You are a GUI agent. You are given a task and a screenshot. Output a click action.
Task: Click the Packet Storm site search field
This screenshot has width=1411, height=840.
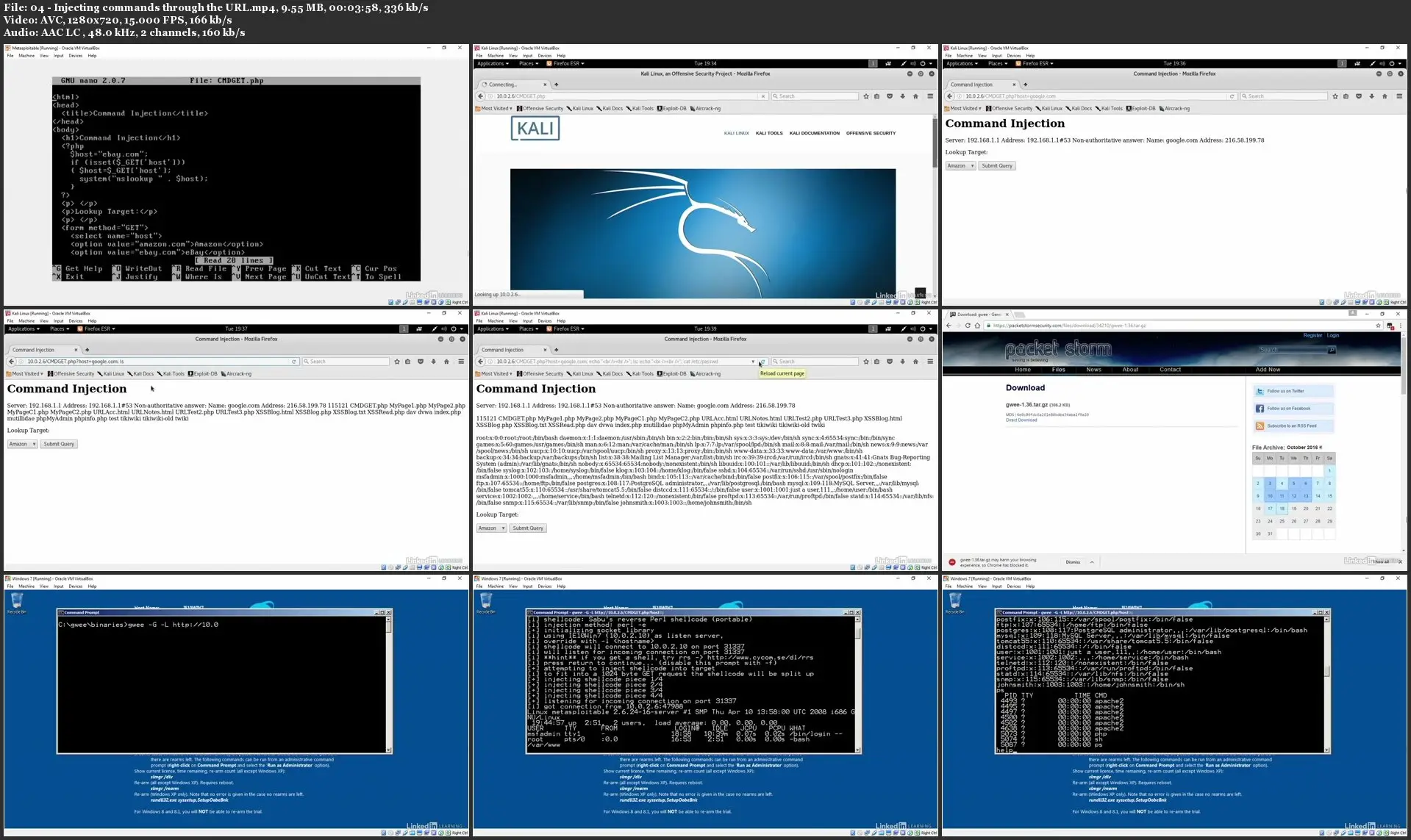click(x=1292, y=350)
